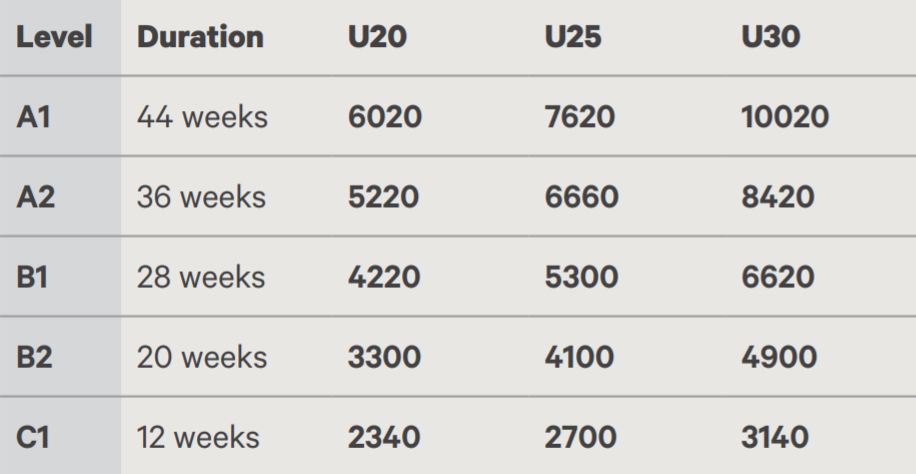Select the U20 column header
Viewport: 916px width, 474px height.
tap(377, 37)
